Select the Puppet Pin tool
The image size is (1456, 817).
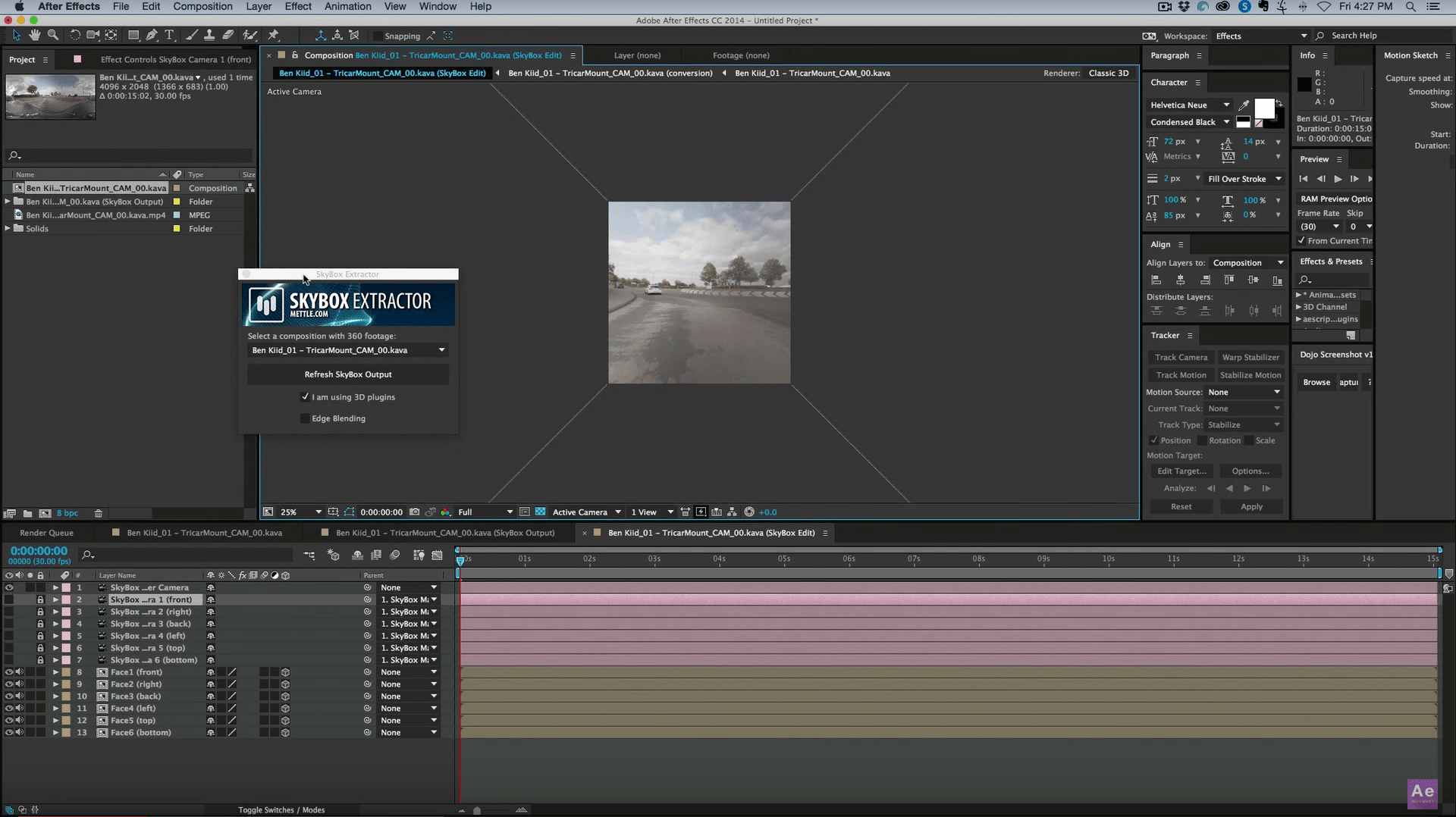(x=274, y=35)
